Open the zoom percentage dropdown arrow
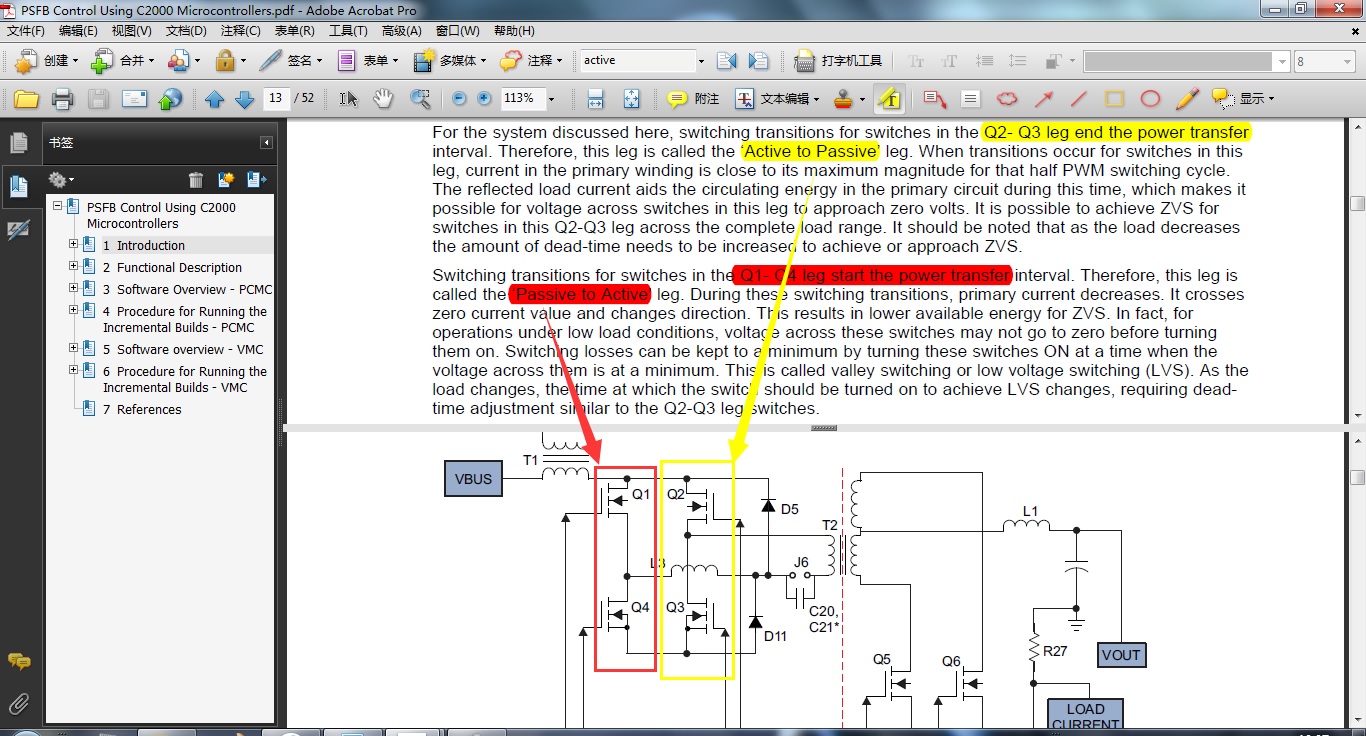The image size is (1366, 736). (x=551, y=99)
